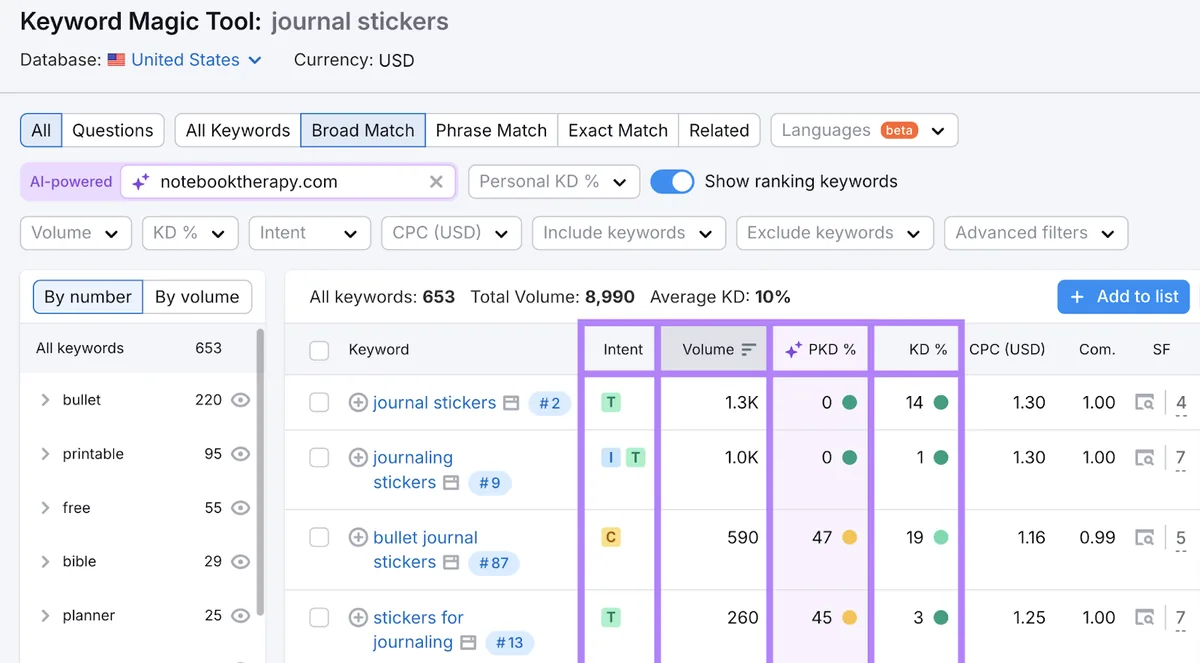The width and height of the screenshot is (1200, 663).
Task: Switch to the Related tab
Action: (719, 130)
